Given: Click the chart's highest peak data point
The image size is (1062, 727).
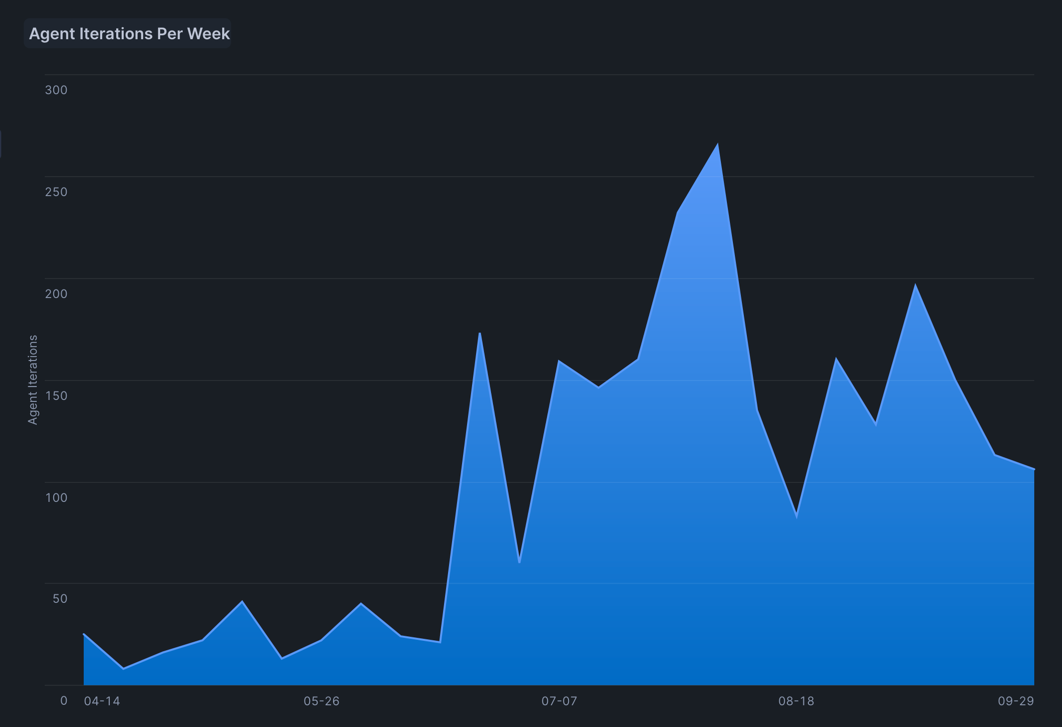Looking at the screenshot, I should click(x=717, y=144).
